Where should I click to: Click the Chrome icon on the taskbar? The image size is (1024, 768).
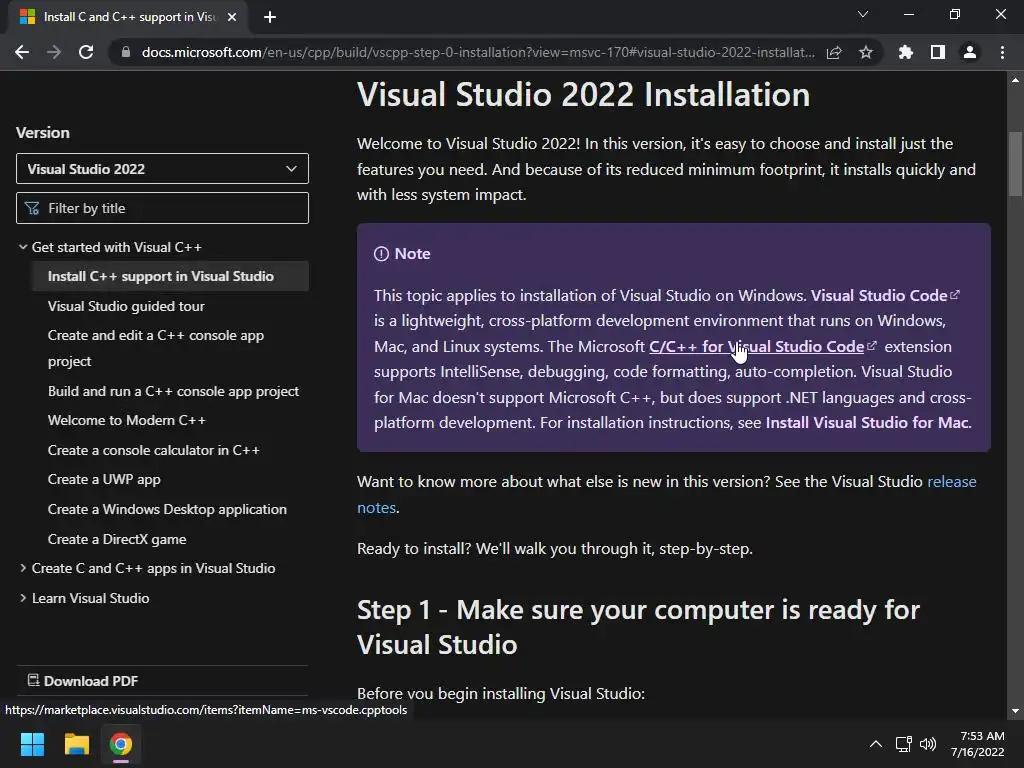(x=121, y=744)
